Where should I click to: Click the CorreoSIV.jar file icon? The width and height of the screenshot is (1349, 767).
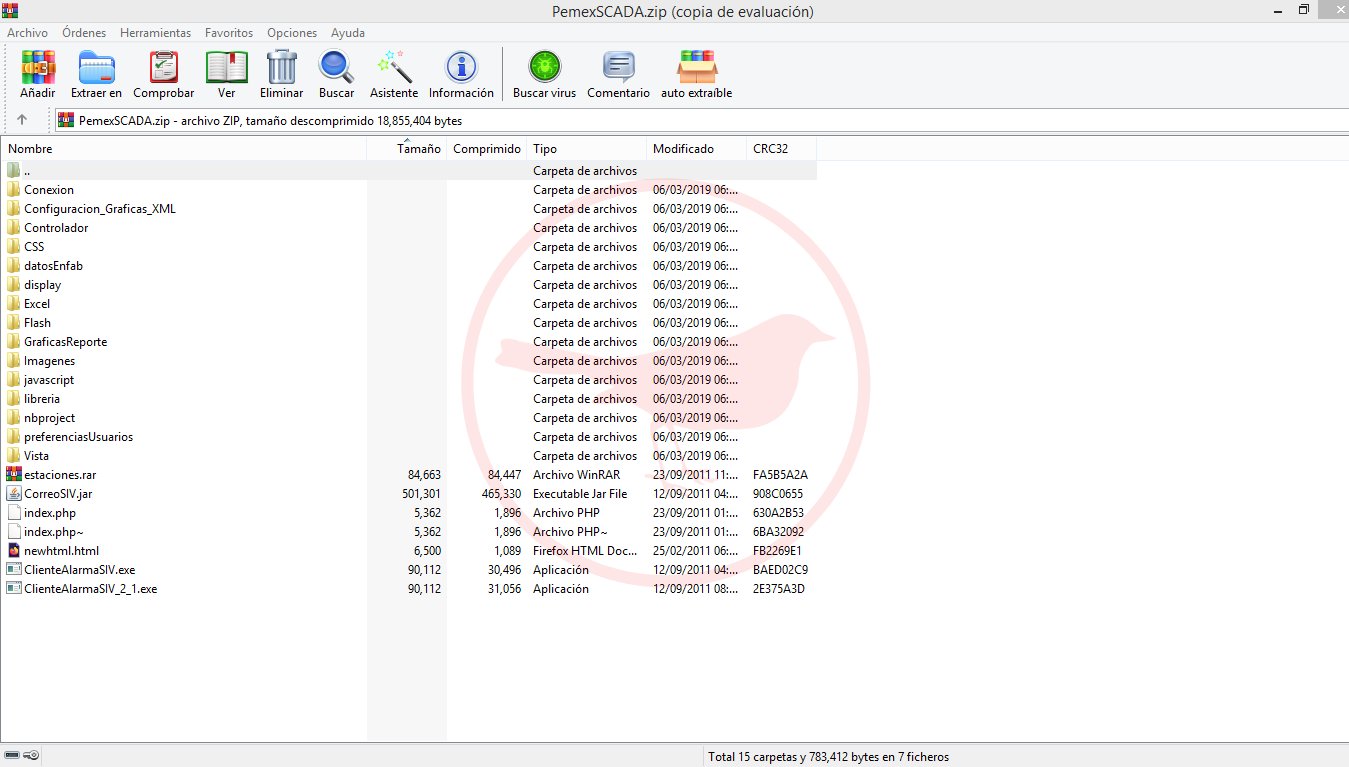13,493
